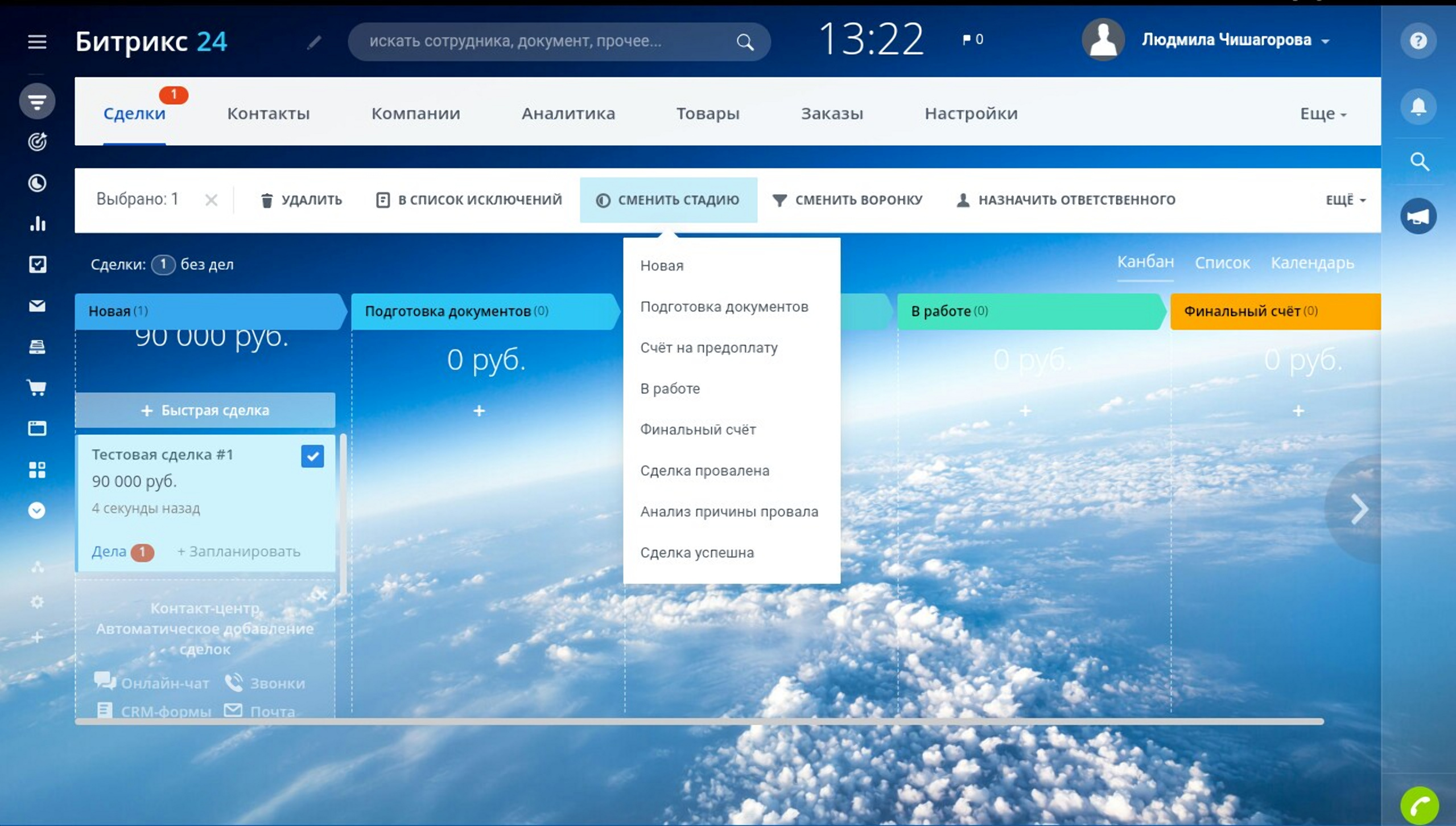
Task: Click the green phone call button
Action: tap(1420, 806)
